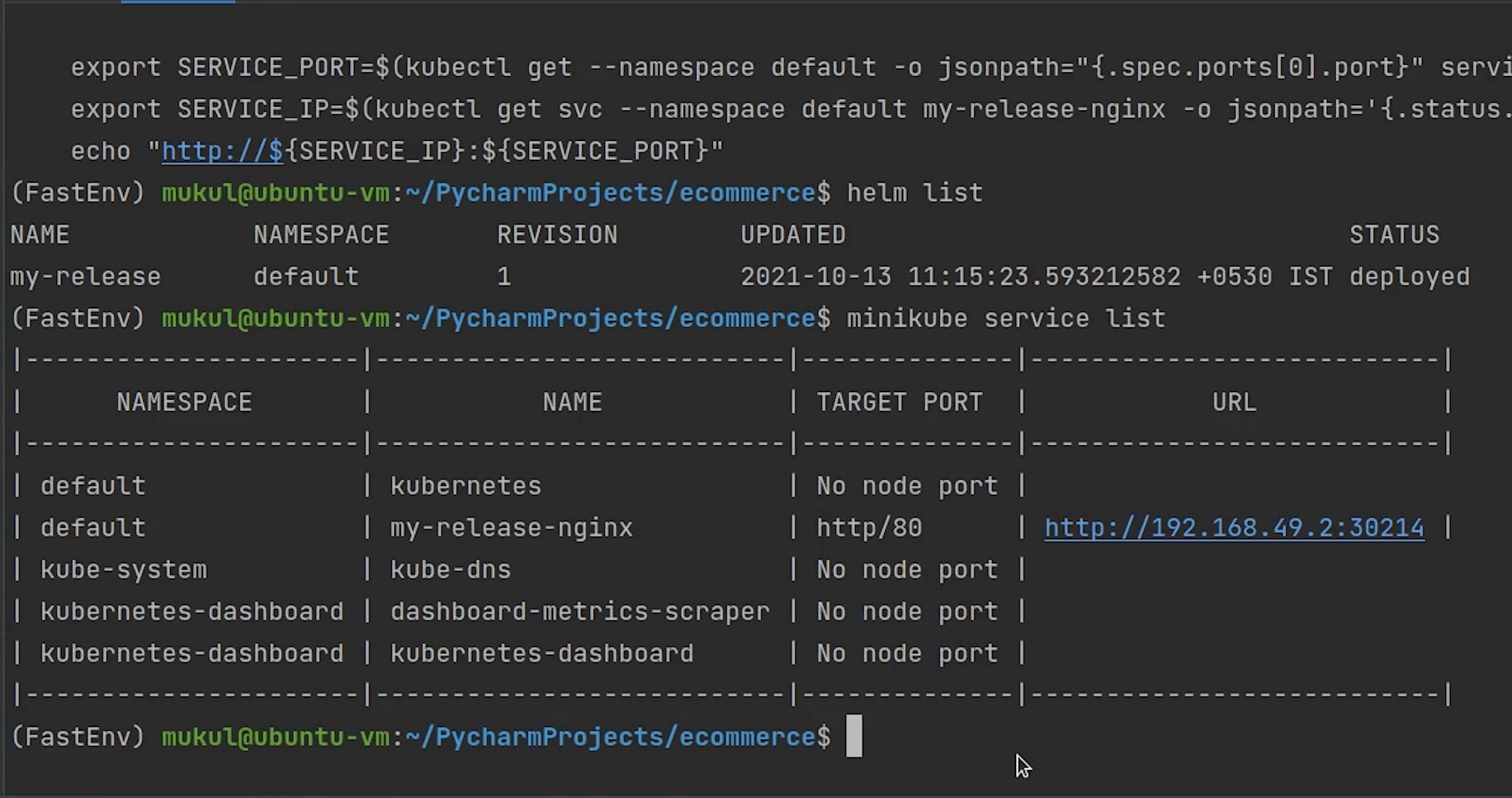Click the 'helm list' command text
The width and height of the screenshot is (1512, 798).
click(915, 193)
